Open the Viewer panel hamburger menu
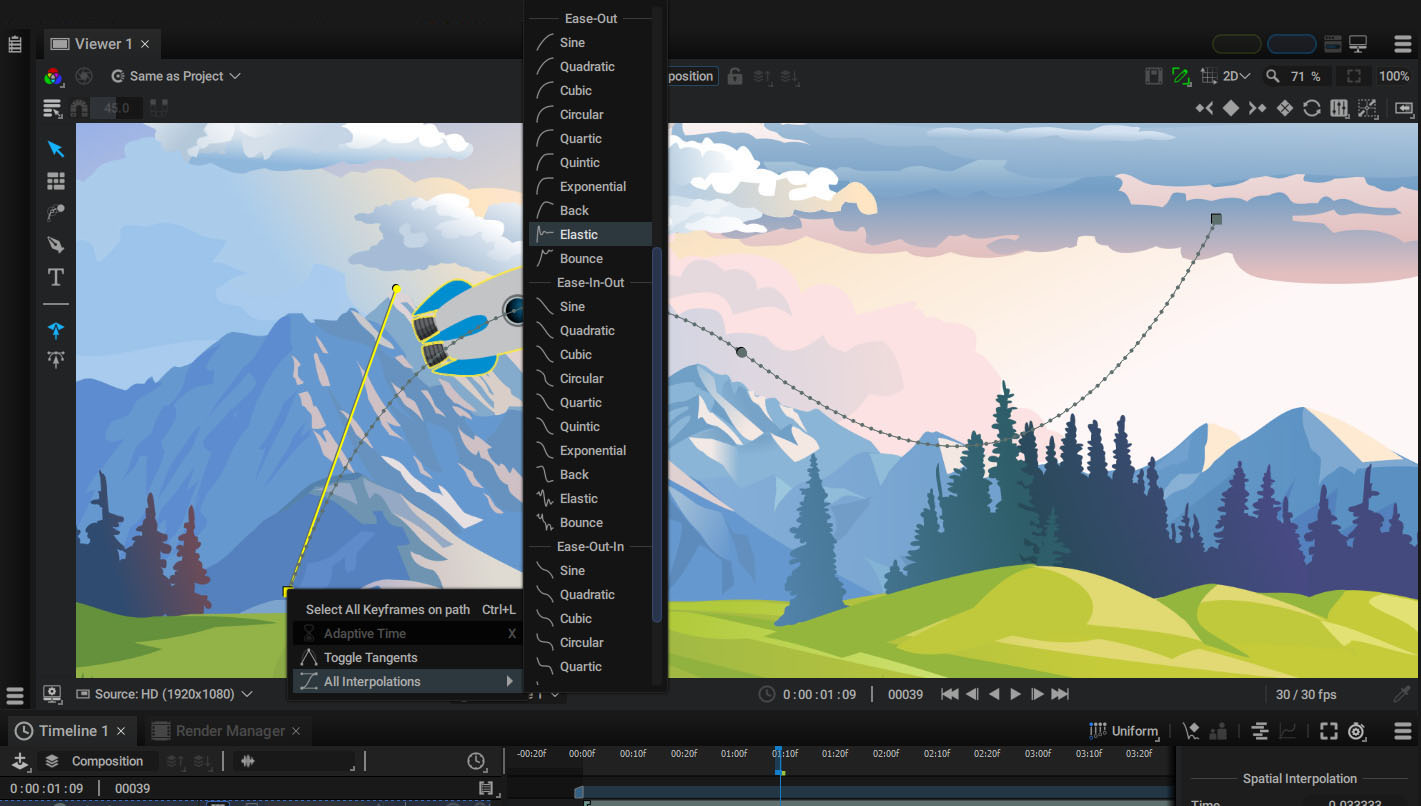Viewport: 1421px width, 806px height. [1402, 44]
